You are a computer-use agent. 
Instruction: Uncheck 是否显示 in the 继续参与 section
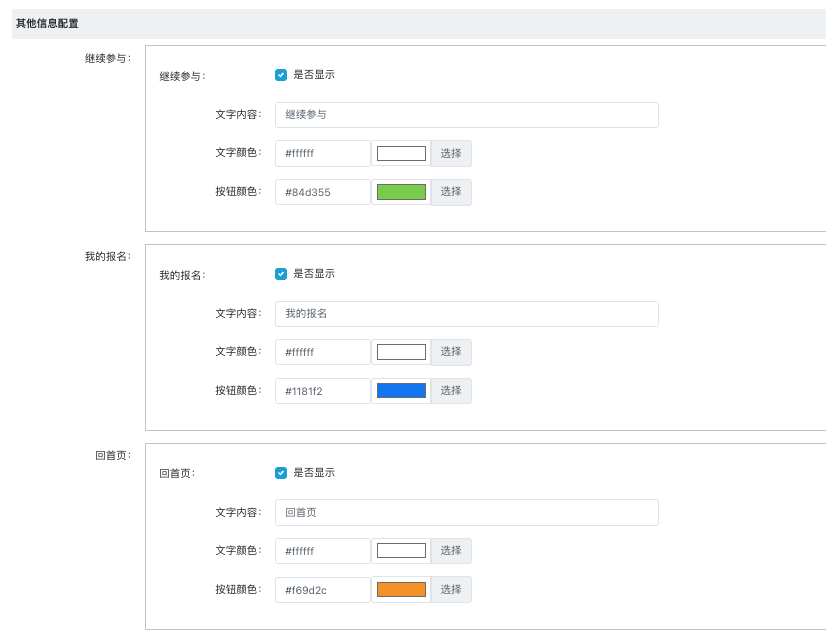pos(281,75)
